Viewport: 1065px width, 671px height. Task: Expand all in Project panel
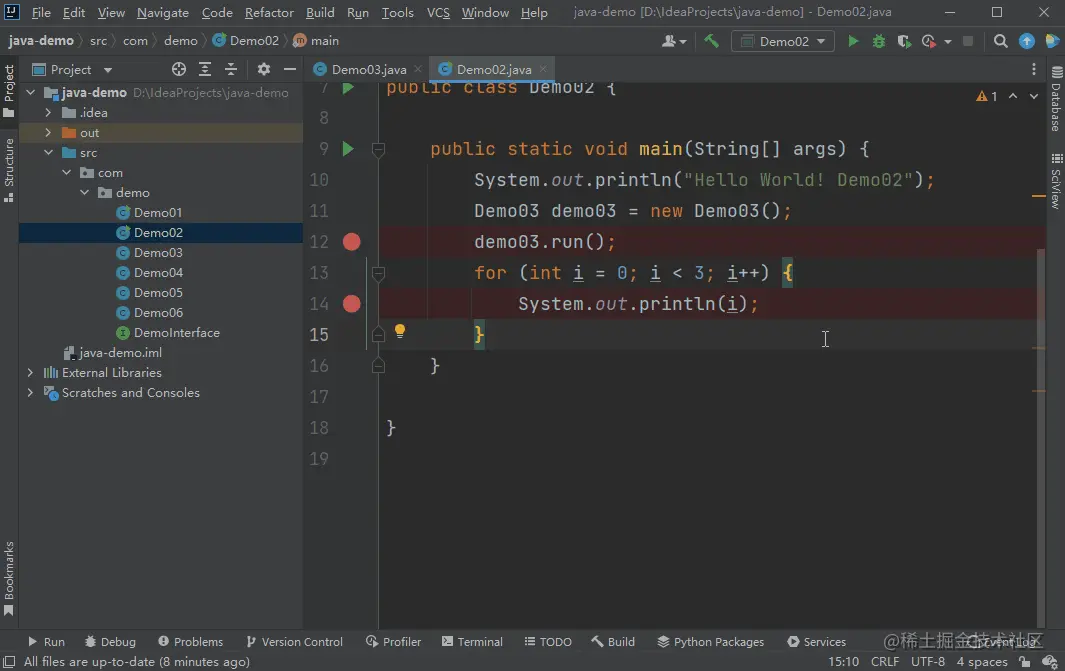tap(204, 69)
